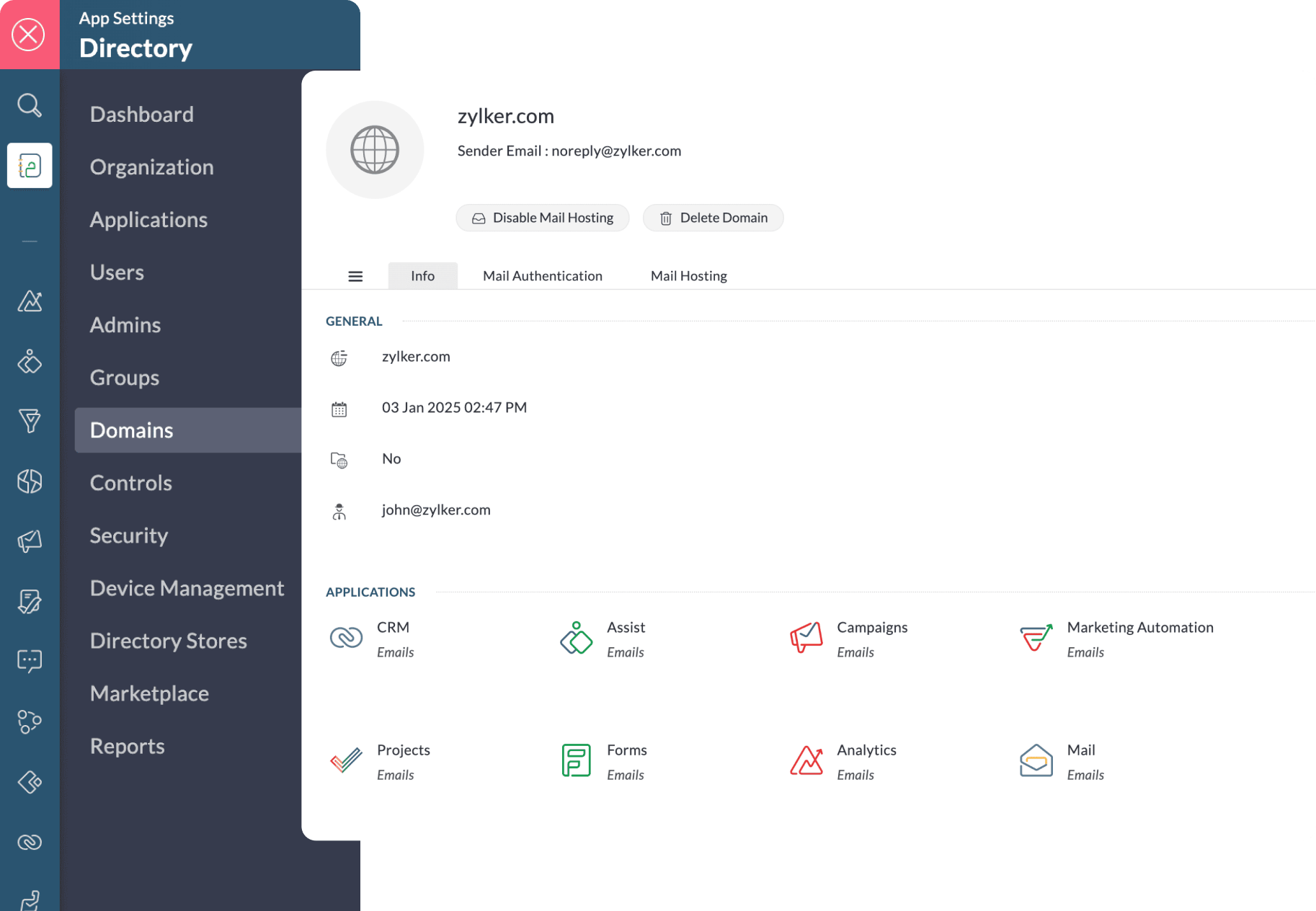Open Security from the sidebar menu
This screenshot has width=1316, height=911.
click(x=128, y=535)
